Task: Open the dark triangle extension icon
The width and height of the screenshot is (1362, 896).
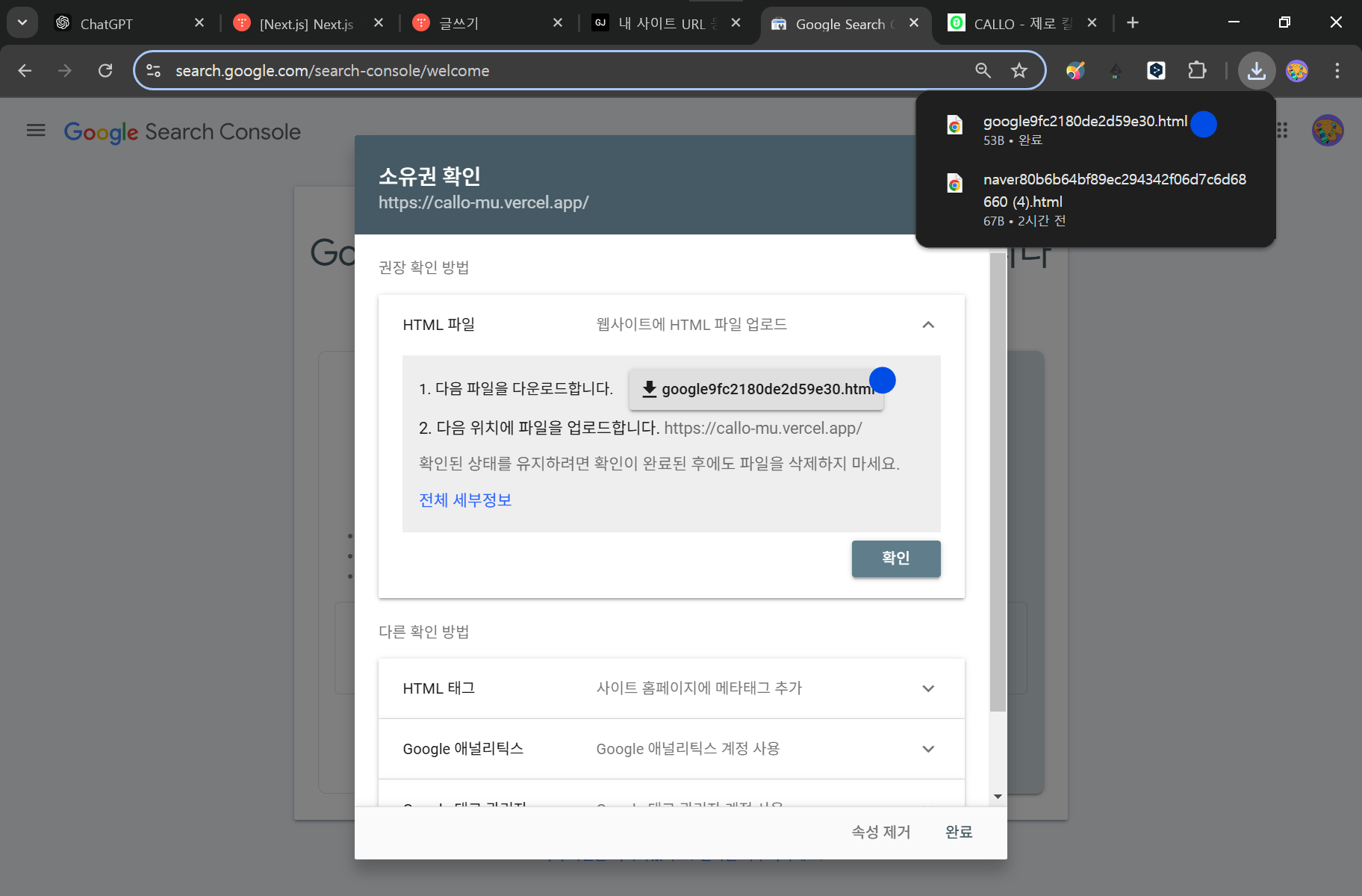Action: pos(1116,71)
